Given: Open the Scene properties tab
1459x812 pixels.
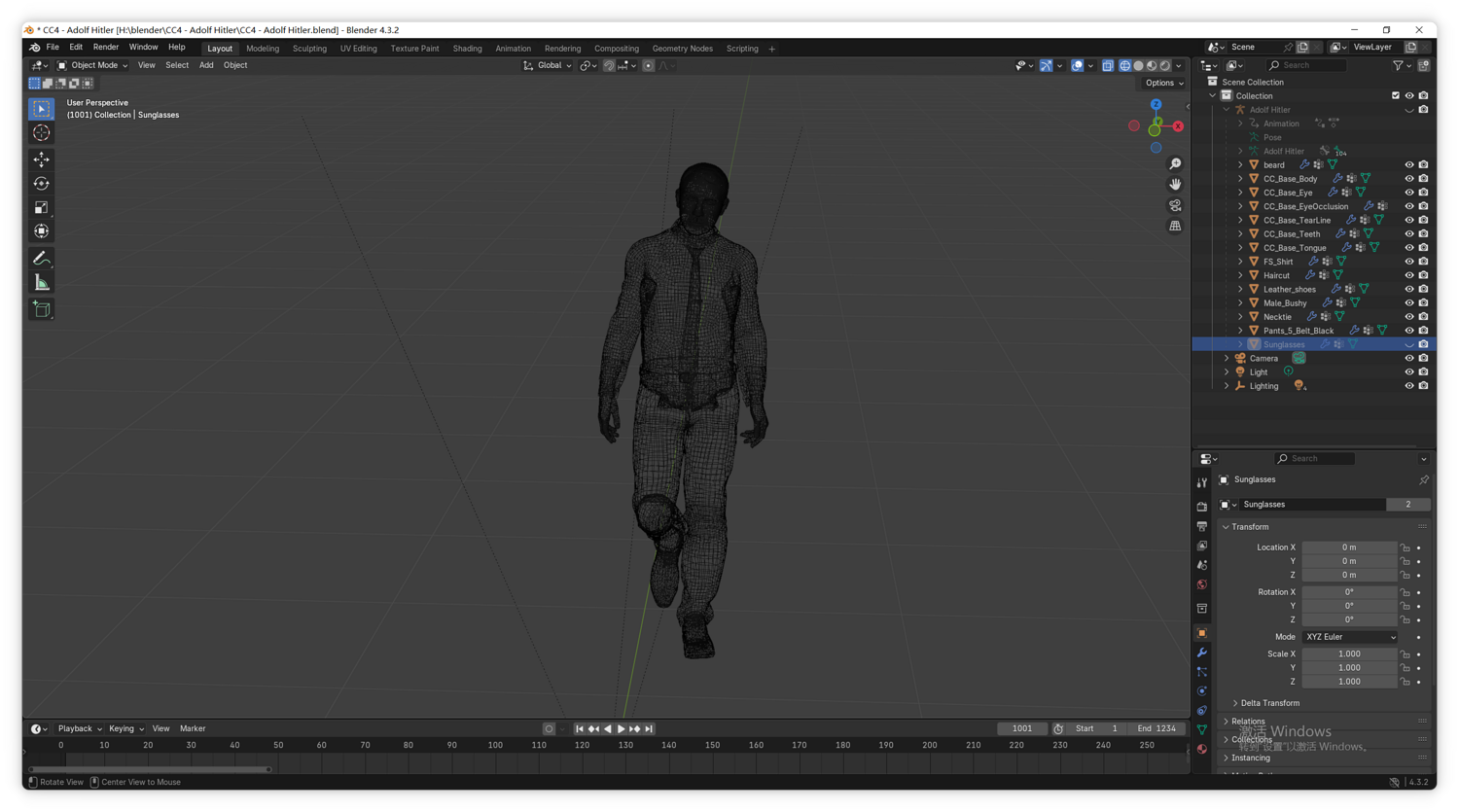Looking at the screenshot, I should [x=1202, y=565].
